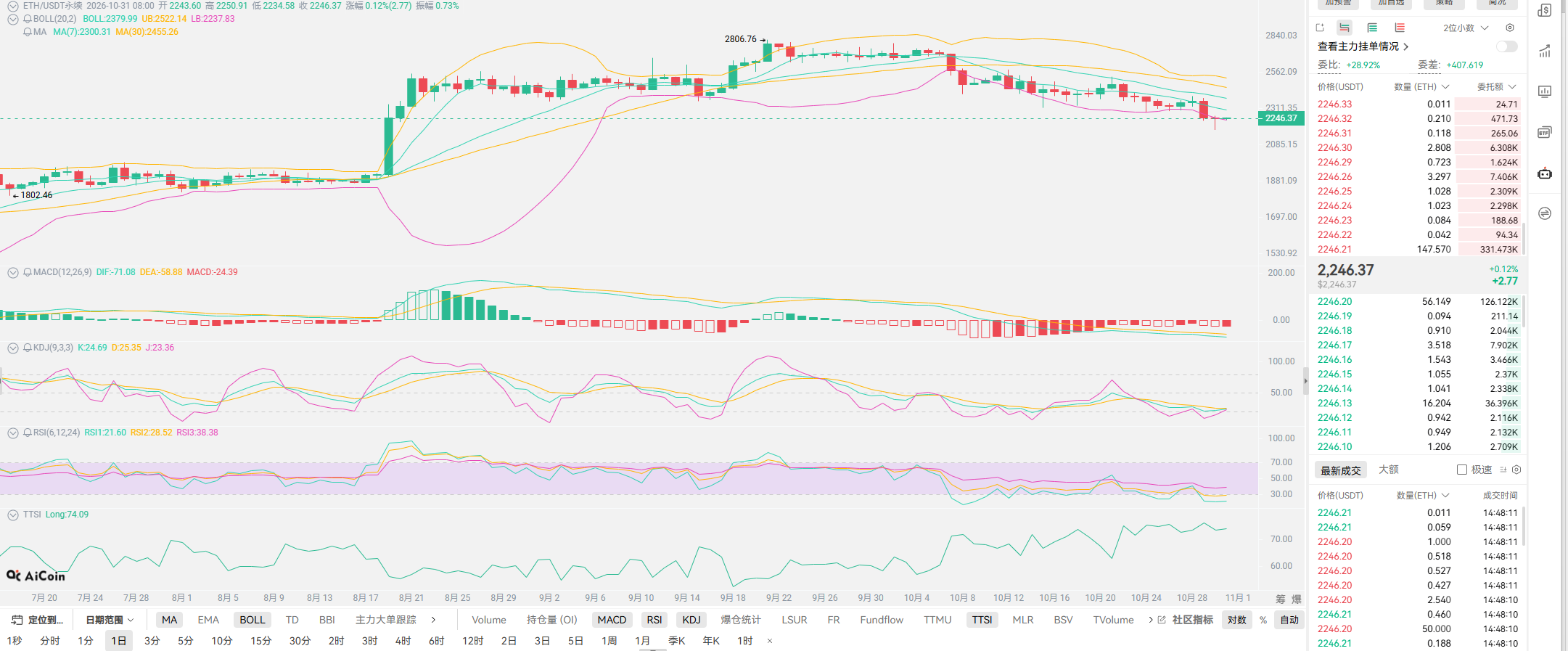Enable the Fundflow indicator
The height and width of the screenshot is (651, 1568).
click(x=882, y=620)
